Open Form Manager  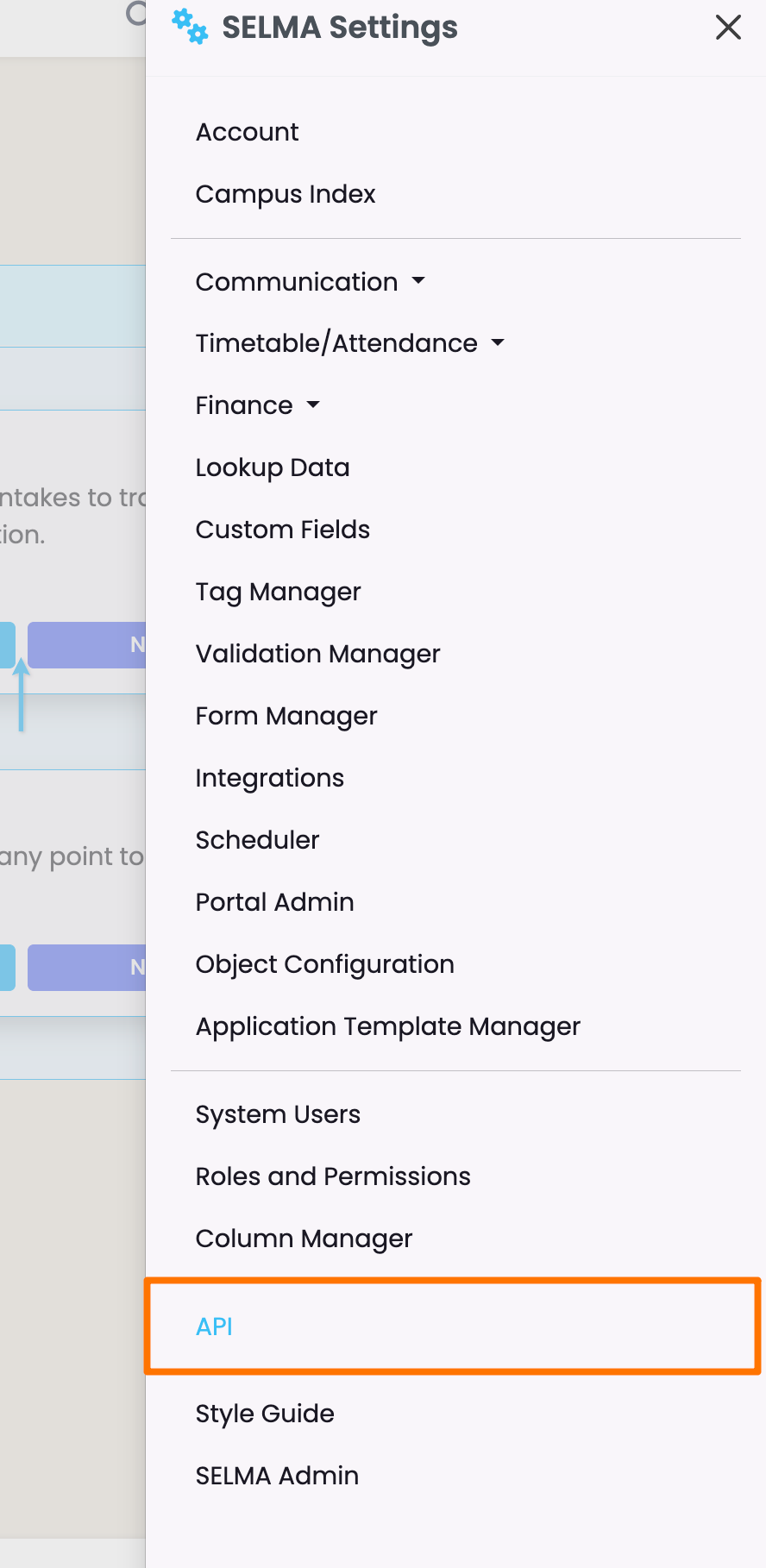click(x=286, y=716)
